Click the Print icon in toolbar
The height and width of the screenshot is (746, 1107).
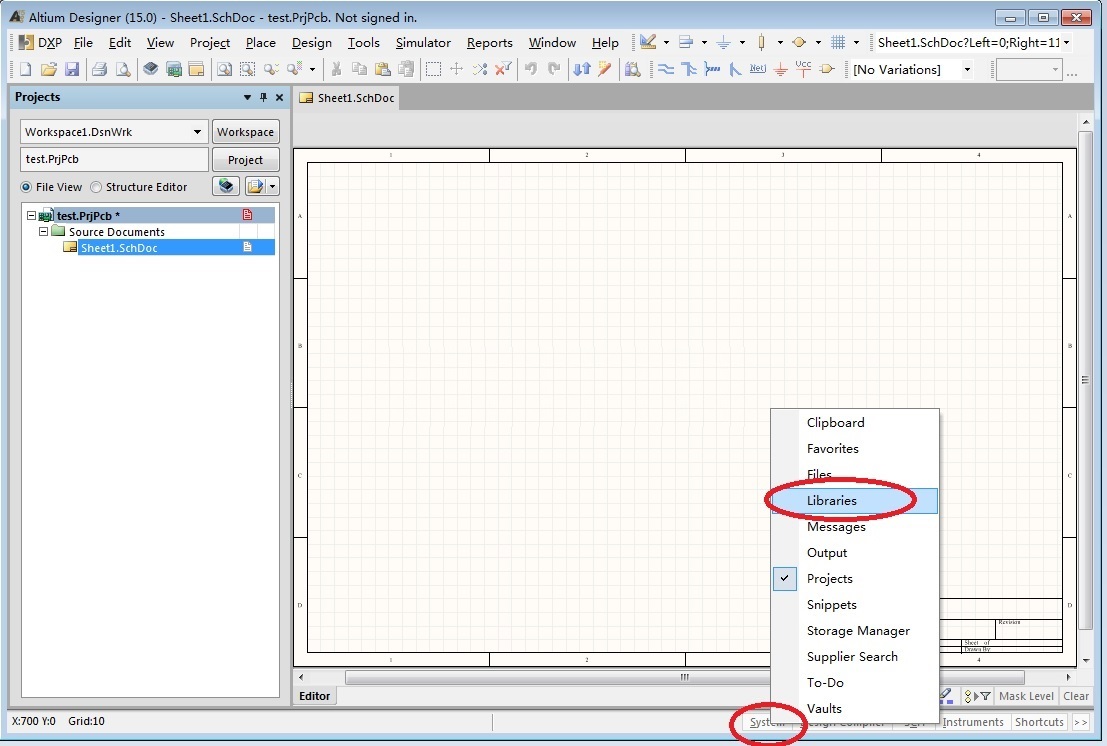pyautogui.click(x=99, y=69)
